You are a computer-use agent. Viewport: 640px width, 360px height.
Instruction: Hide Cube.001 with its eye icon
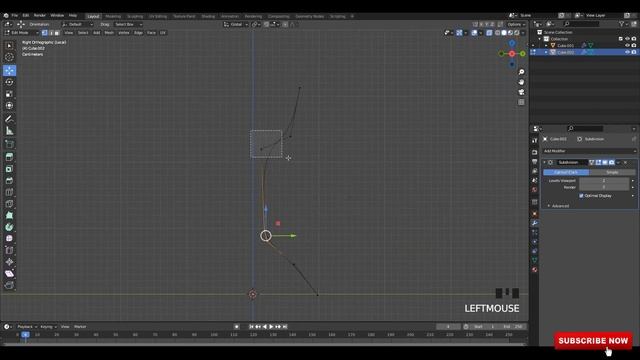[x=627, y=45]
